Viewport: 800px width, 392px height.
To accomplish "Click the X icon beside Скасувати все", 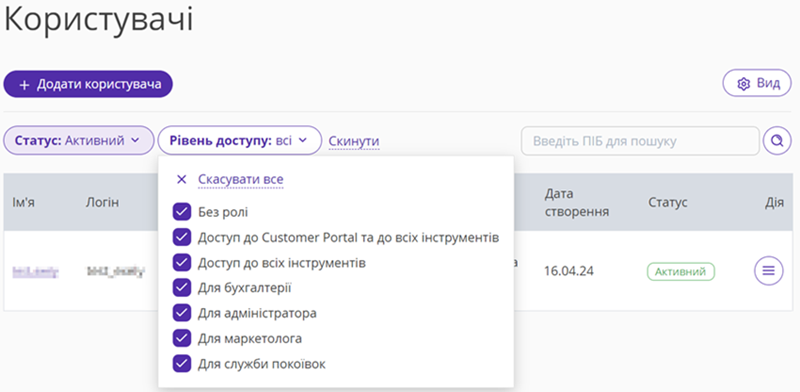I will pos(181,180).
